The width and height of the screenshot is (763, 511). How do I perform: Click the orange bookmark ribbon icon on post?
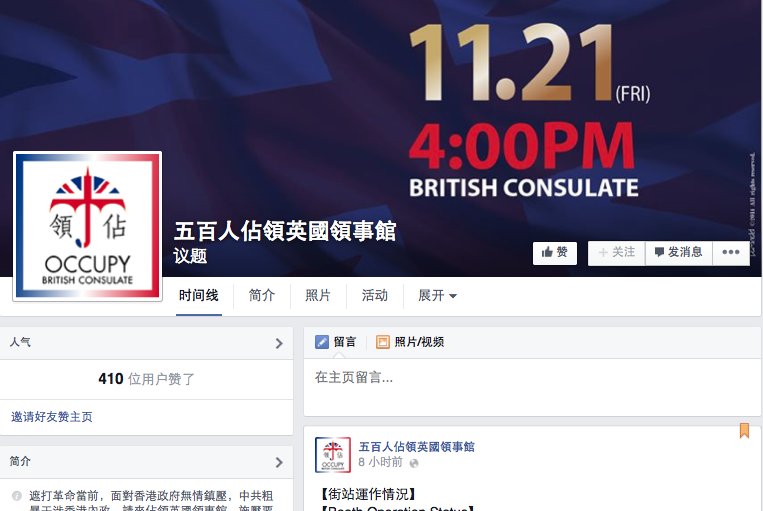click(x=744, y=431)
